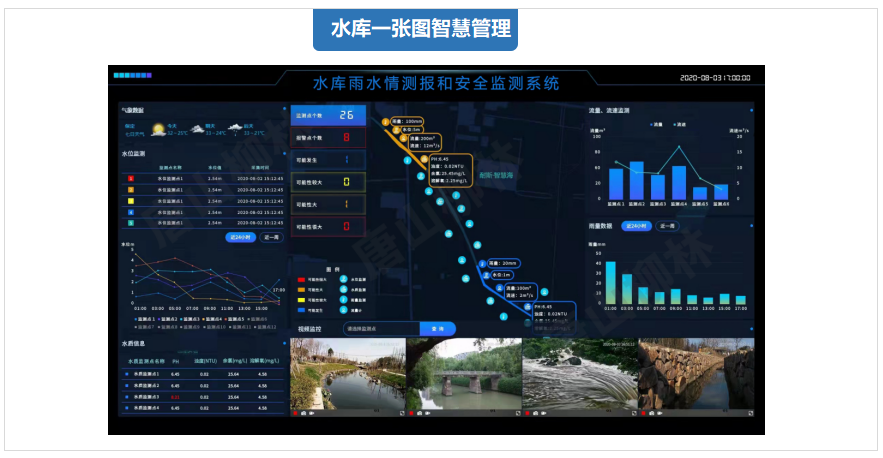The height and width of the screenshot is (458, 883).
Task: Switch rainfall data to 近一周
Action: click(x=667, y=226)
